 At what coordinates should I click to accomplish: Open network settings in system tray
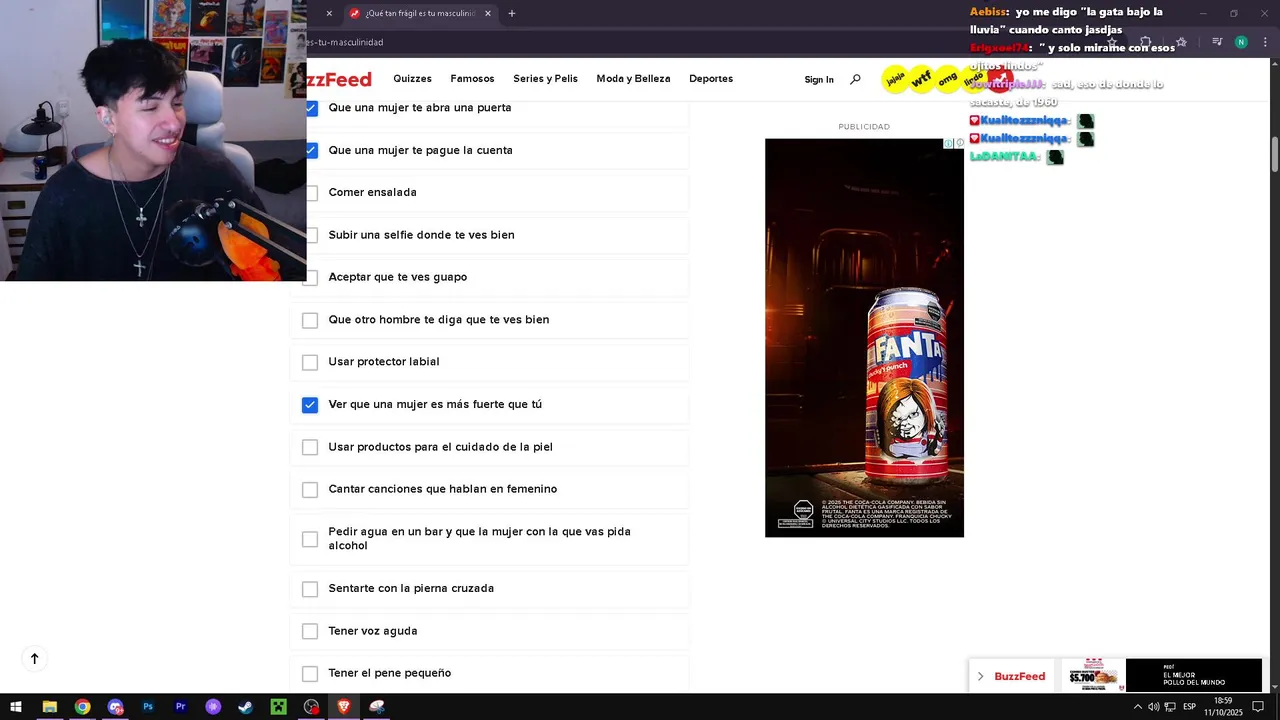[1170, 707]
